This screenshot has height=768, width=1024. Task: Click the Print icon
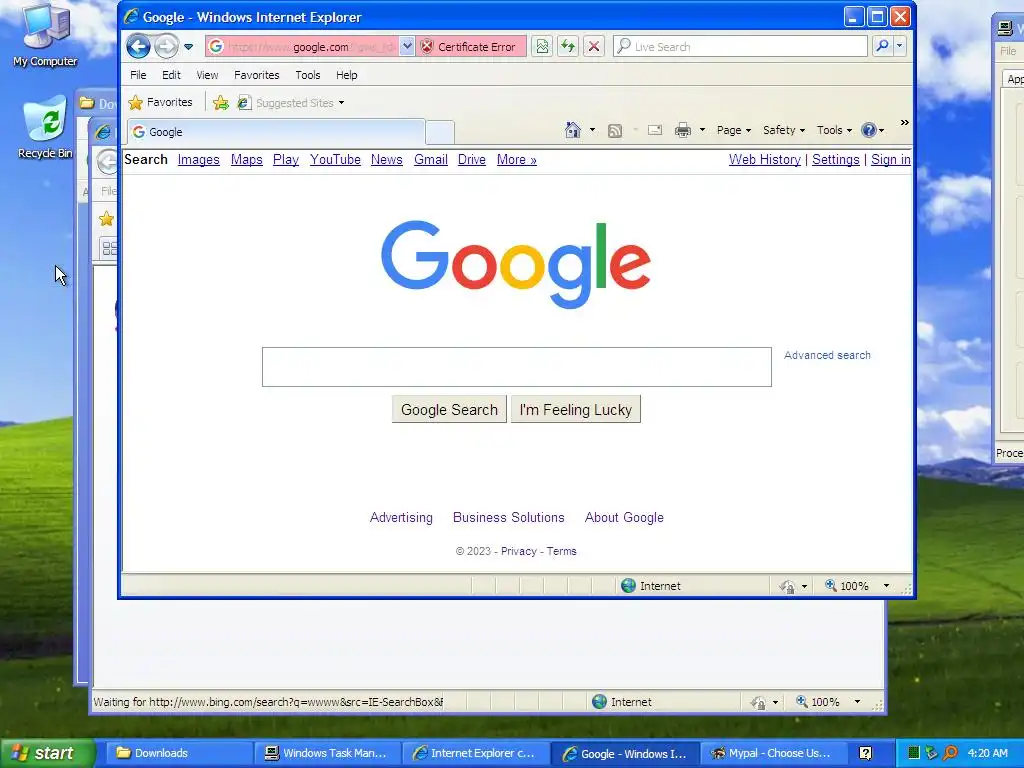[682, 130]
